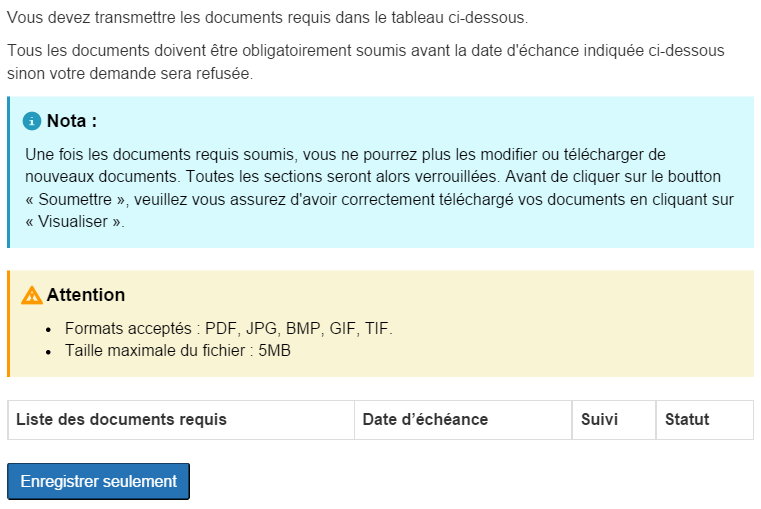Click the bullet point before Taille maximale
Screen dimensions: 761x509
pyautogui.click(x=48, y=352)
